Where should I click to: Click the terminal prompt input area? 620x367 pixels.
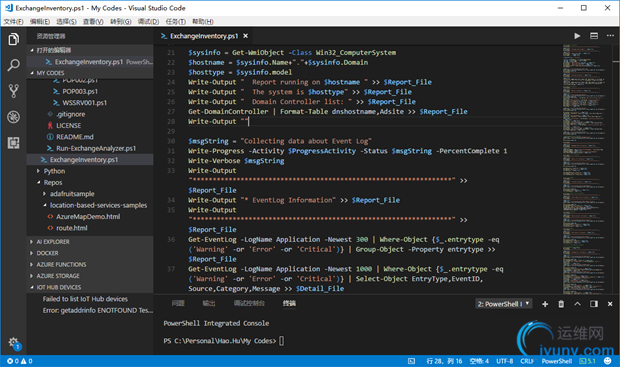(281, 341)
